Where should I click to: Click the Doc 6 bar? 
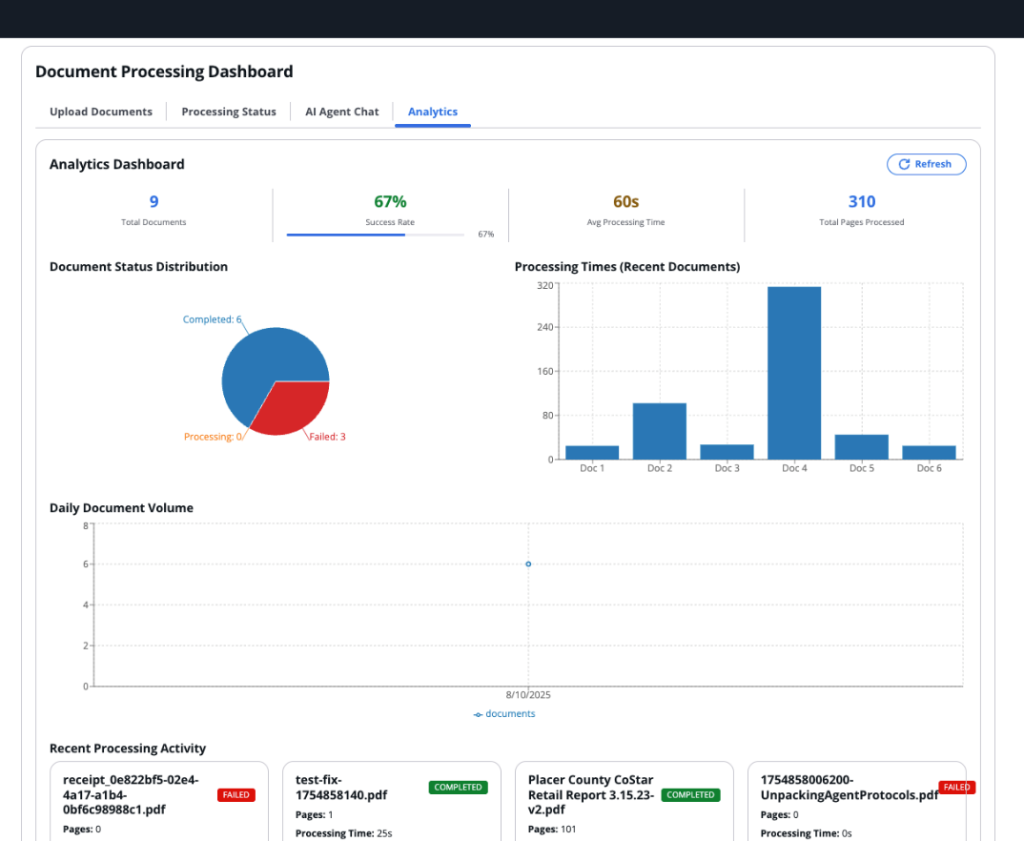pyautogui.click(x=929, y=452)
